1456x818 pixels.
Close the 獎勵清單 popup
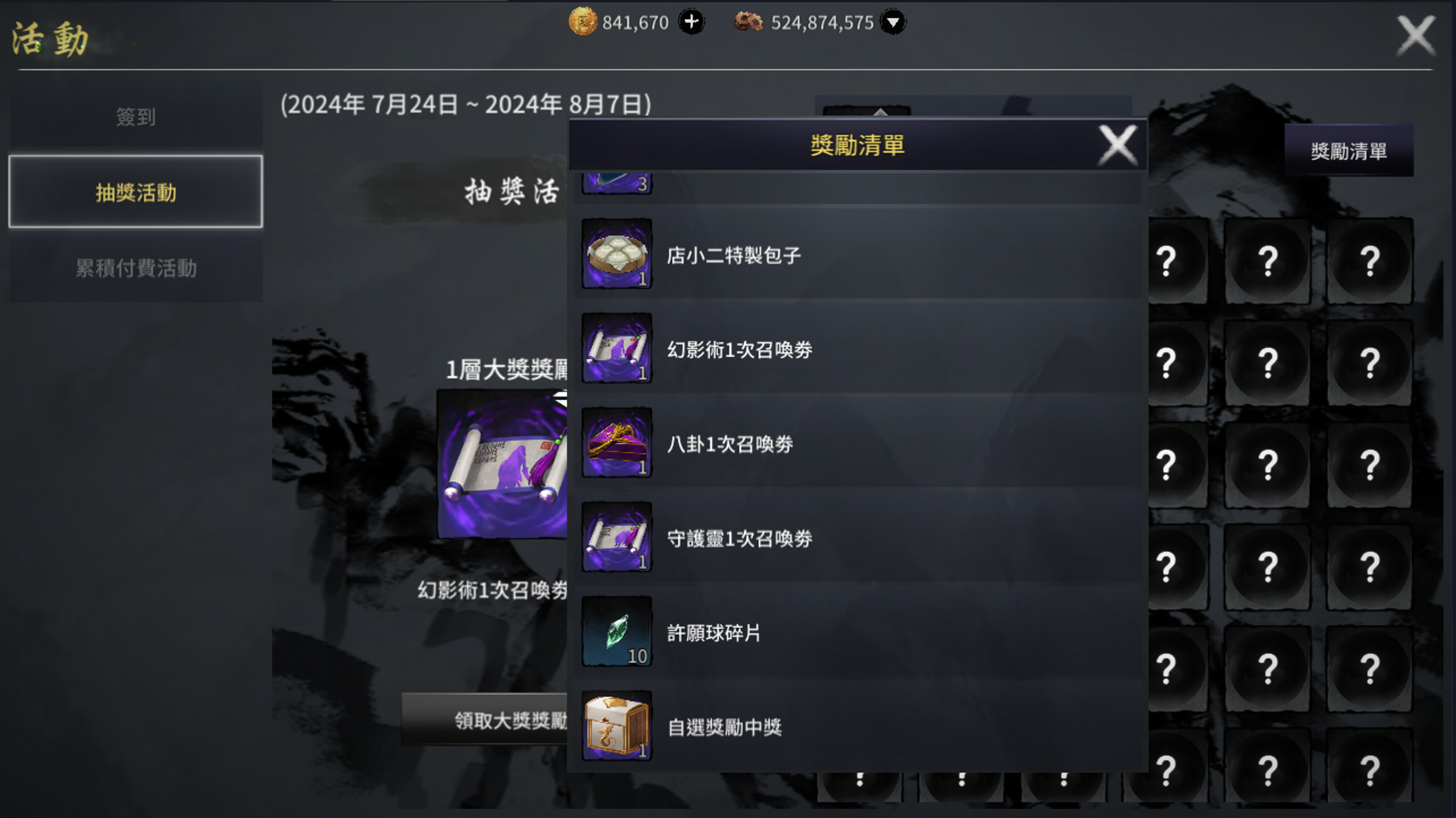coord(1118,145)
